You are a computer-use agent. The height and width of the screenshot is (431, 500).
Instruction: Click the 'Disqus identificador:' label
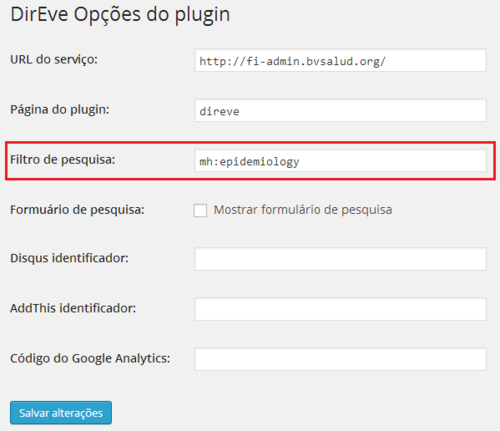69,258
